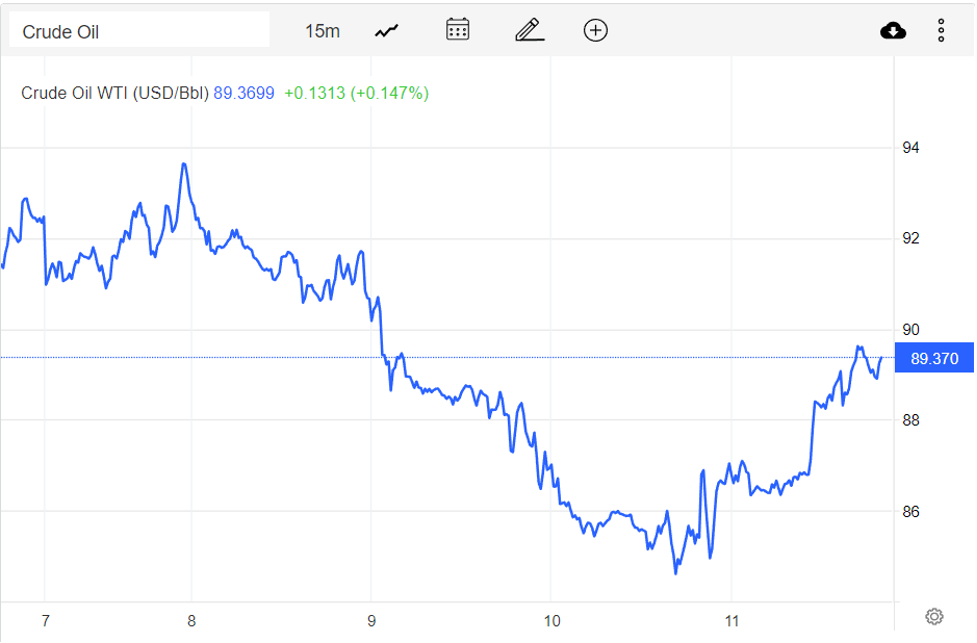Click the date 7 axis label
977x643 pixels.
tap(45, 621)
